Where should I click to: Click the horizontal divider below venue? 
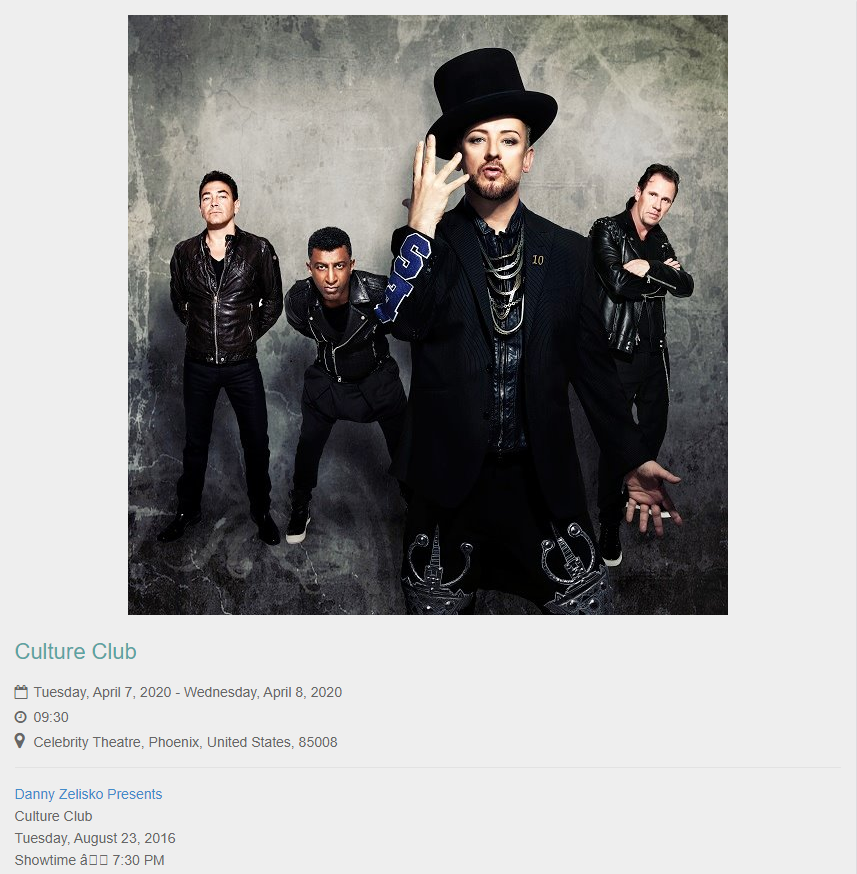428,768
